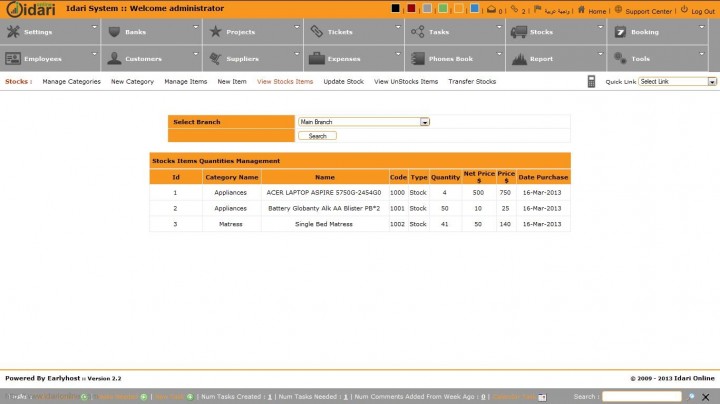This screenshot has width=720, height=404.
Task: Open the Select Branch dropdown
Action: coord(364,122)
